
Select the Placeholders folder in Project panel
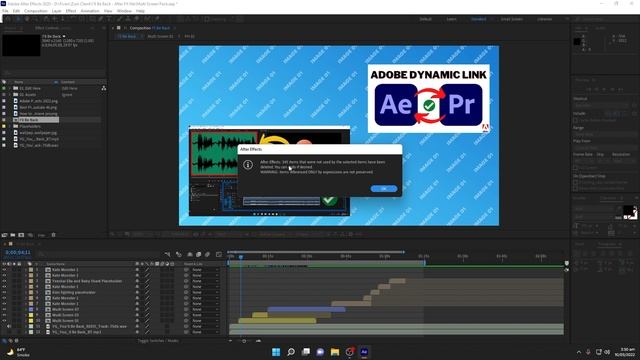(30, 126)
